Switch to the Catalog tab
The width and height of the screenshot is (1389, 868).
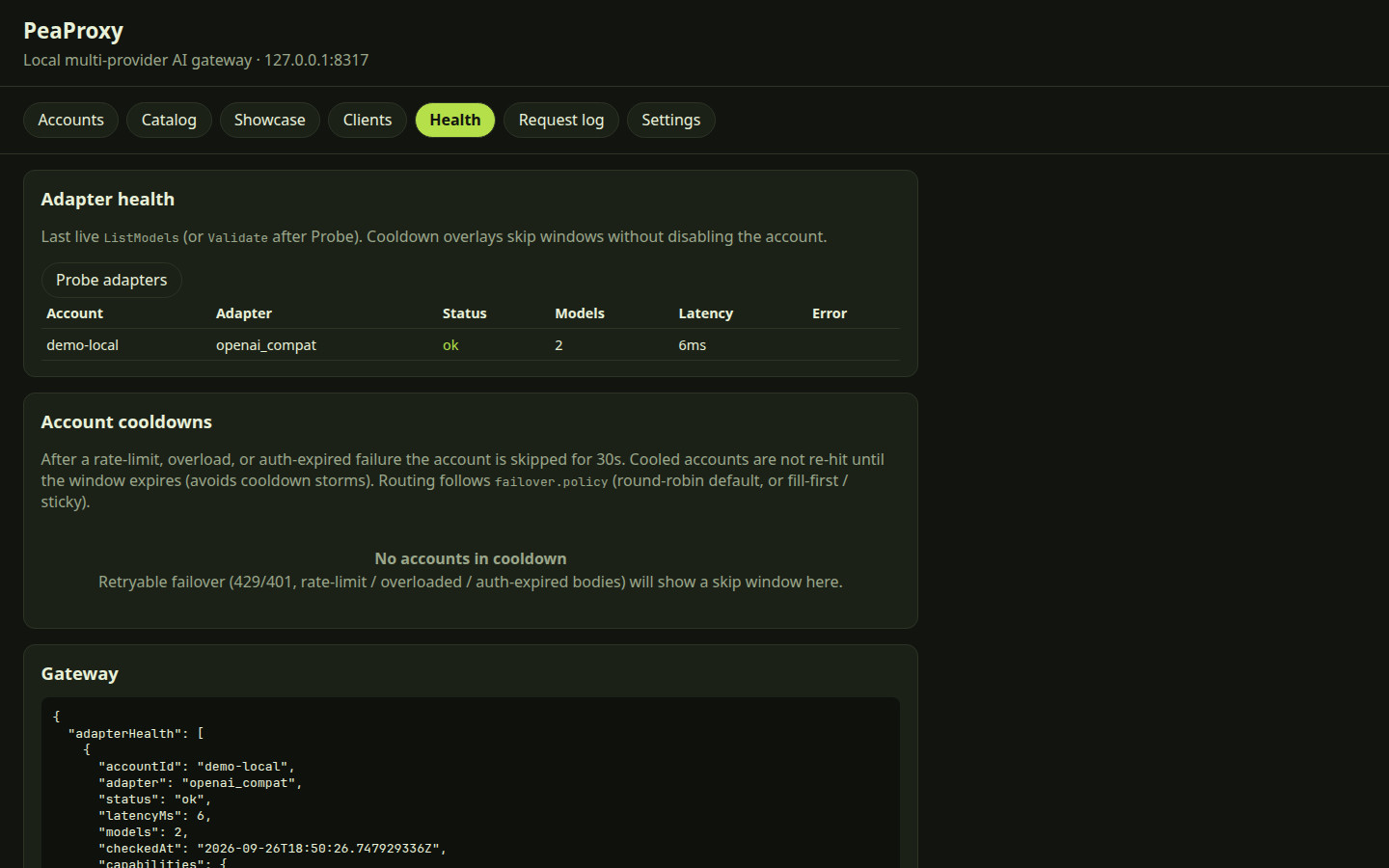click(169, 120)
